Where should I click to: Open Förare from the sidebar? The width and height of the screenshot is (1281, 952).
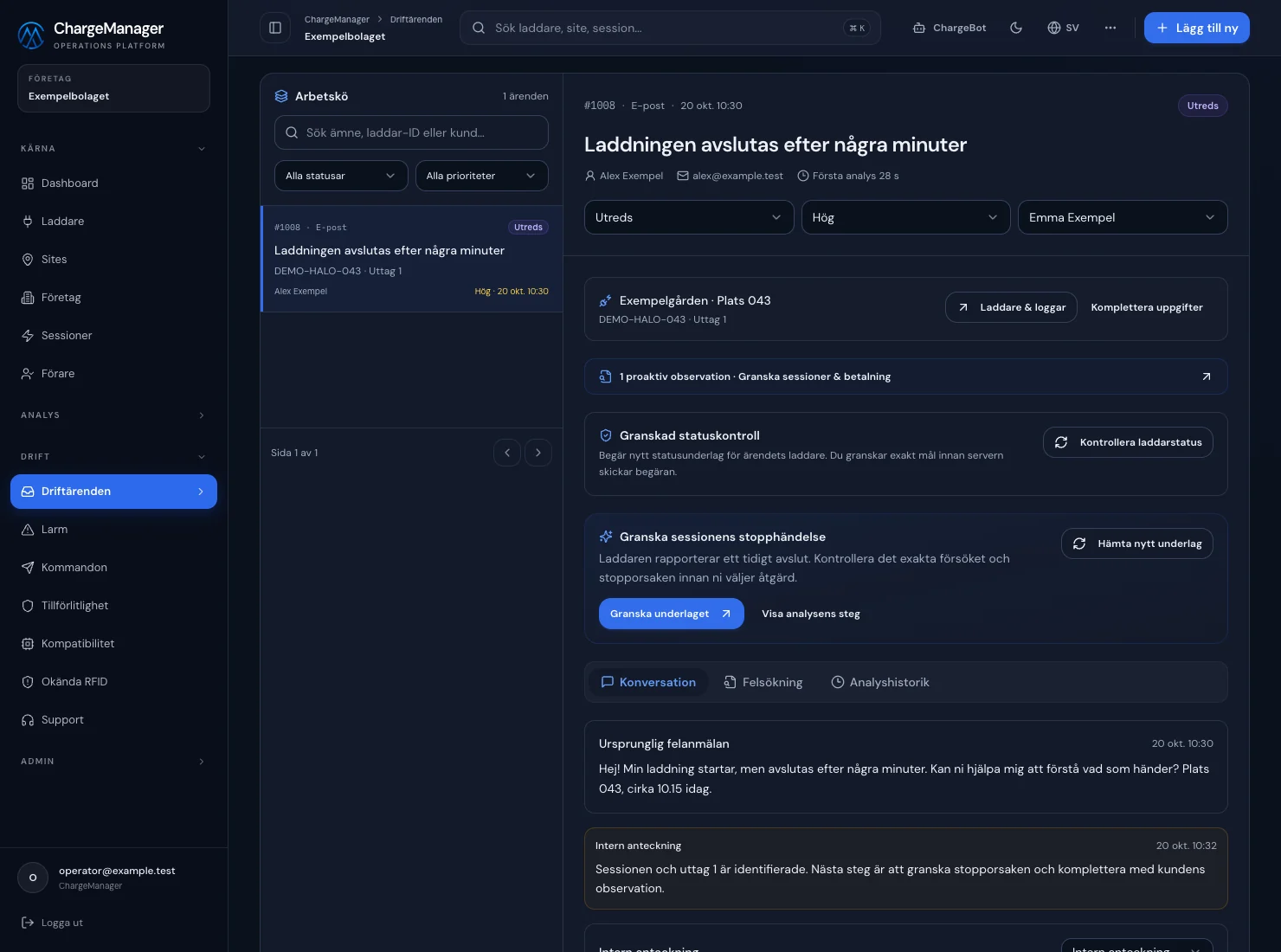113,374
